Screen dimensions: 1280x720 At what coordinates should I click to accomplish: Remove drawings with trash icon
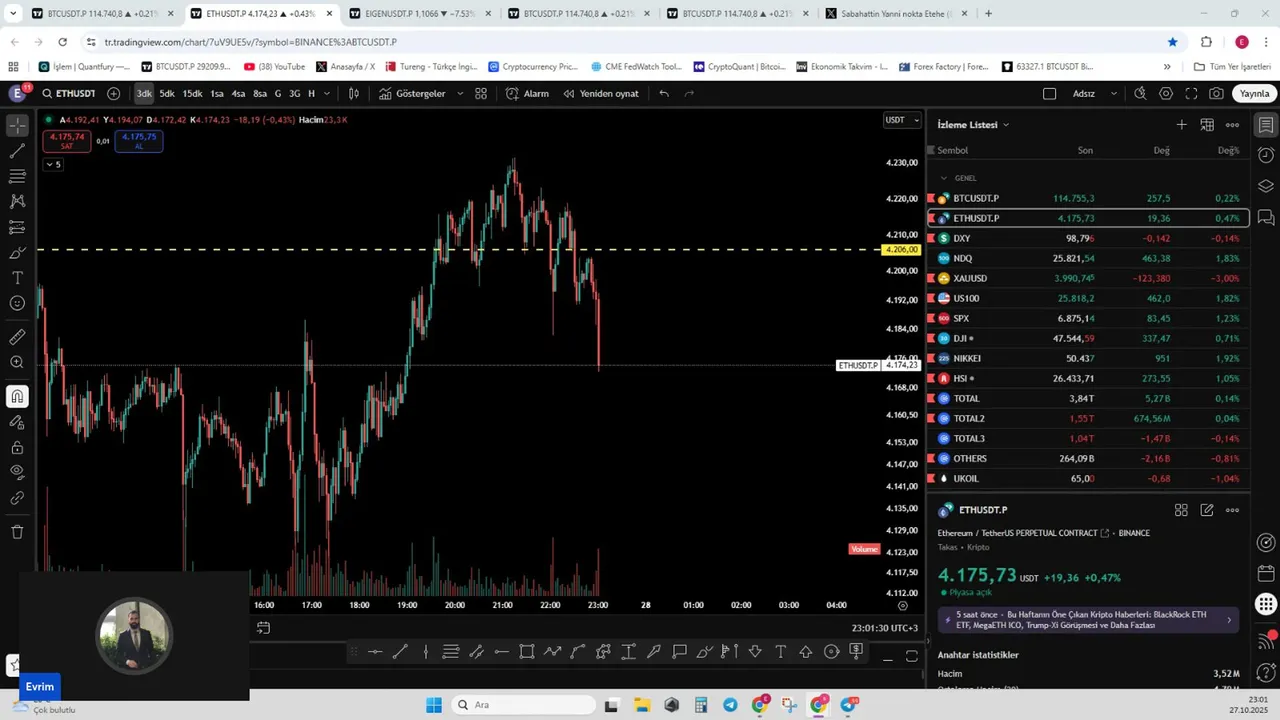[x=17, y=532]
